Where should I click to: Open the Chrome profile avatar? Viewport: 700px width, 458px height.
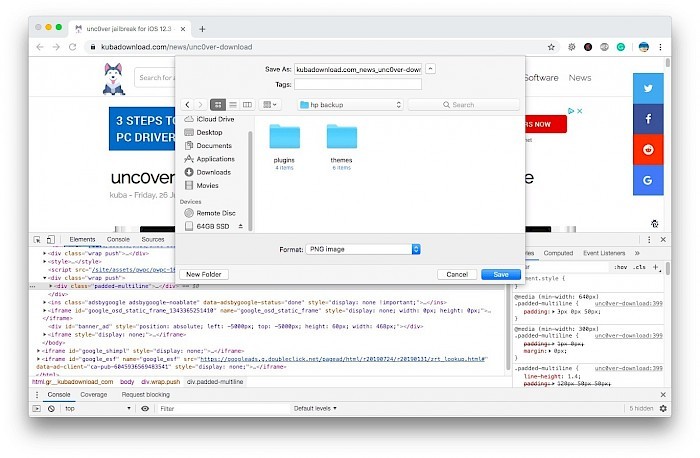pyautogui.click(x=643, y=47)
